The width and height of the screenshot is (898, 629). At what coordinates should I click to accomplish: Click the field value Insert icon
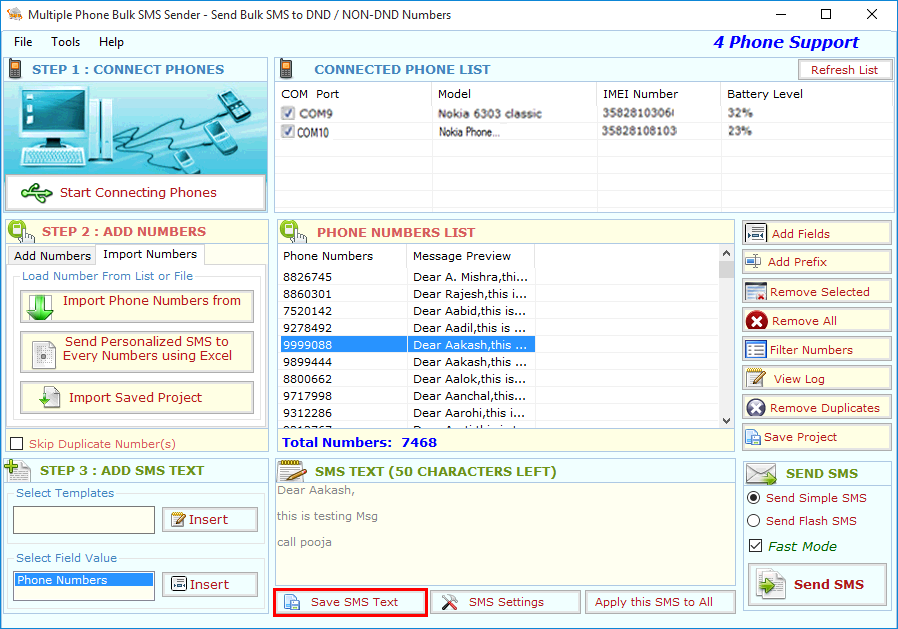[179, 584]
